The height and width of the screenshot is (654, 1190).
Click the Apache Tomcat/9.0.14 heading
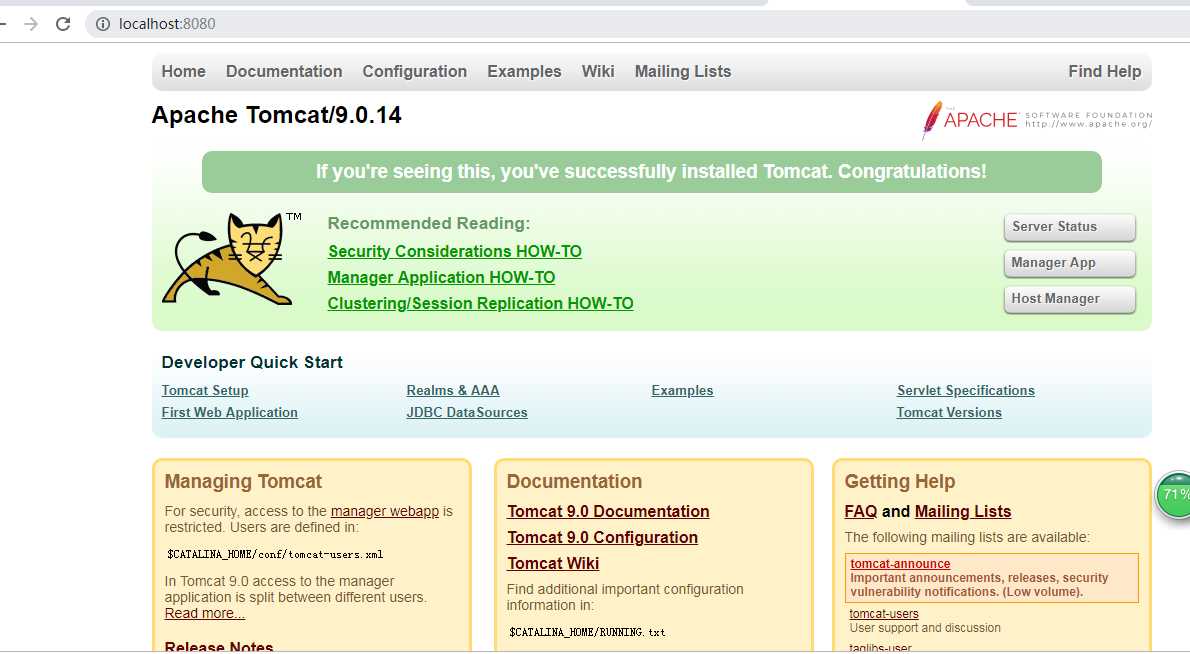(x=277, y=115)
